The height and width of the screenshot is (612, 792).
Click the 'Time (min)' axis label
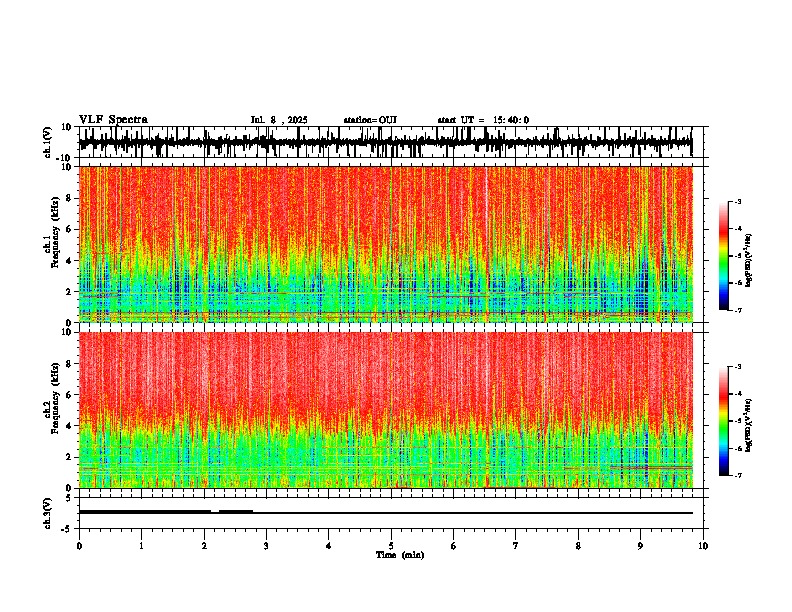[400, 555]
